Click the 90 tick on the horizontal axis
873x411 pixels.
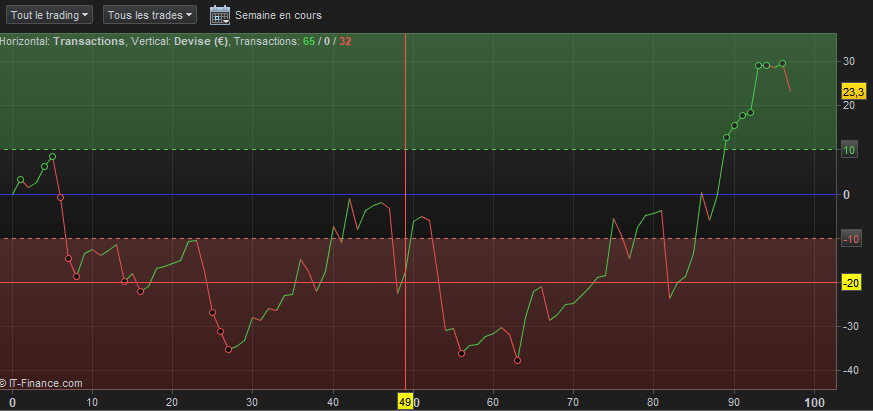tap(734, 402)
